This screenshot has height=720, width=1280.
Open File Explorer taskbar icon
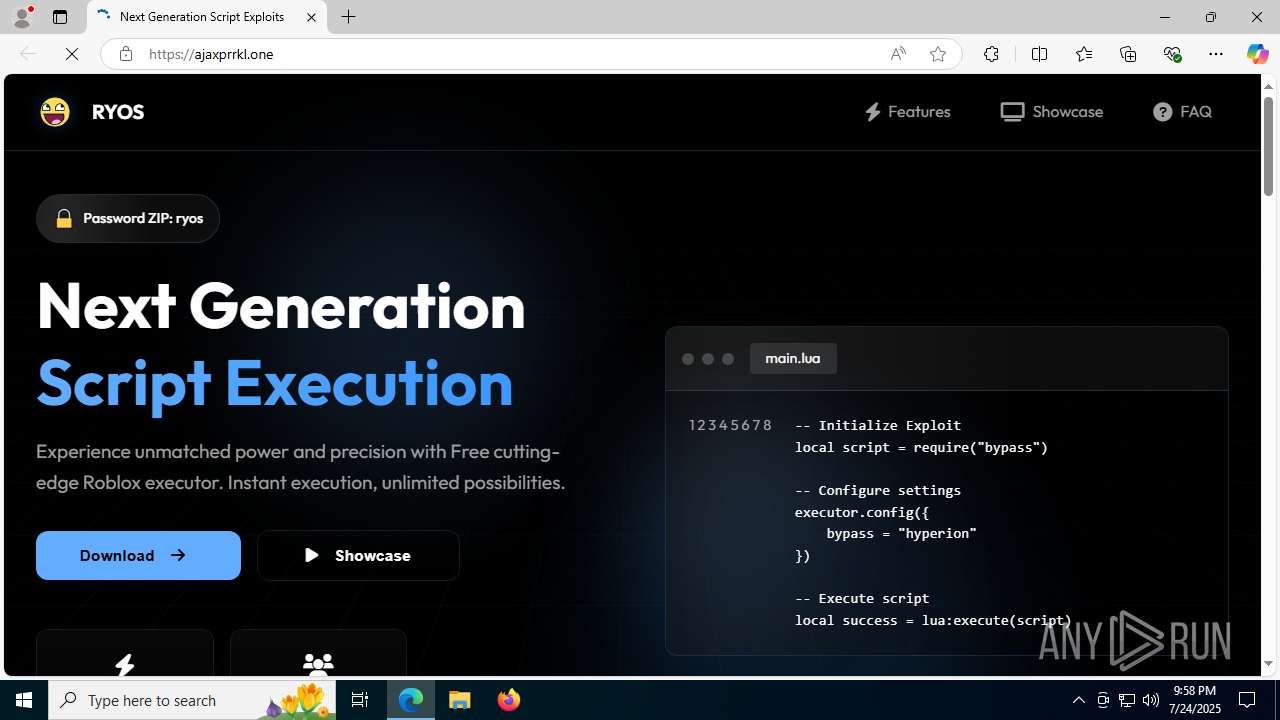click(460, 700)
